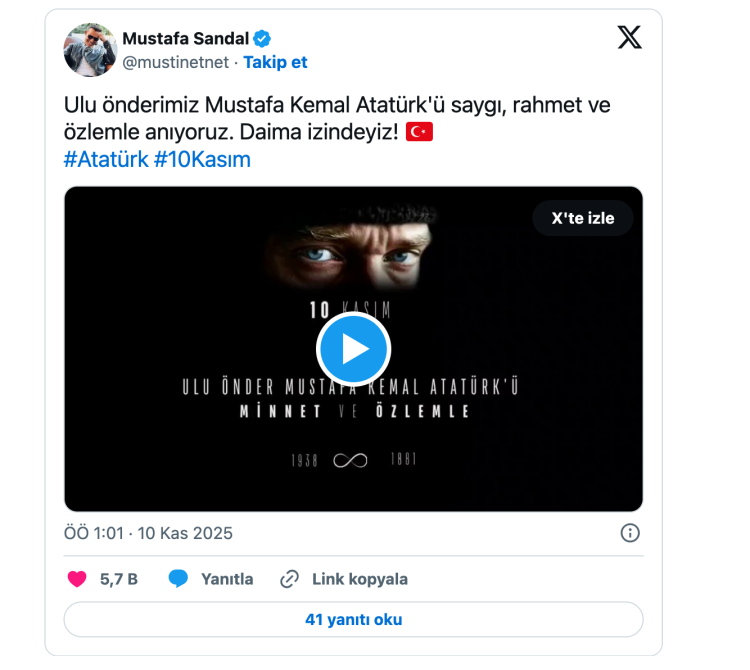The width and height of the screenshot is (750, 670).
Task: Click the 5,7 B like count
Action: (119, 579)
